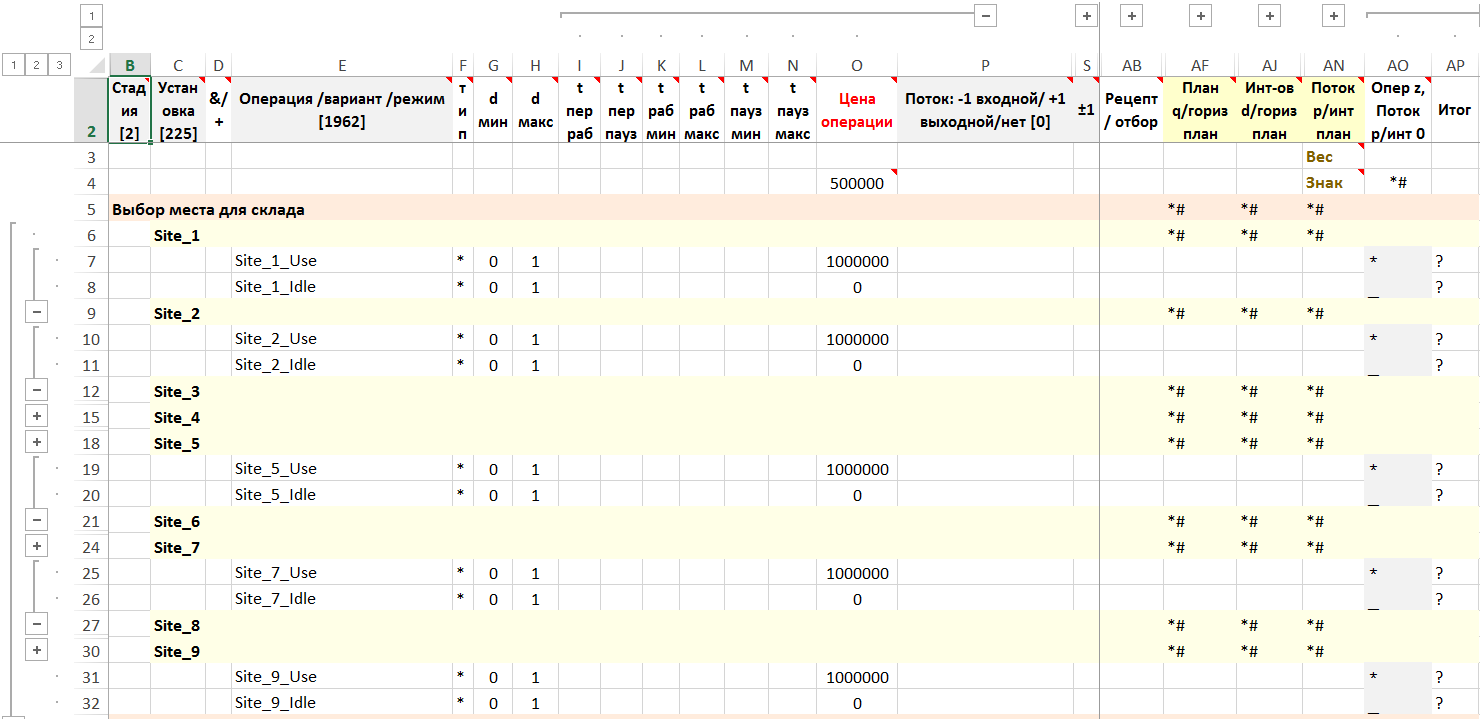Click column outline level 1 button

(91, 16)
